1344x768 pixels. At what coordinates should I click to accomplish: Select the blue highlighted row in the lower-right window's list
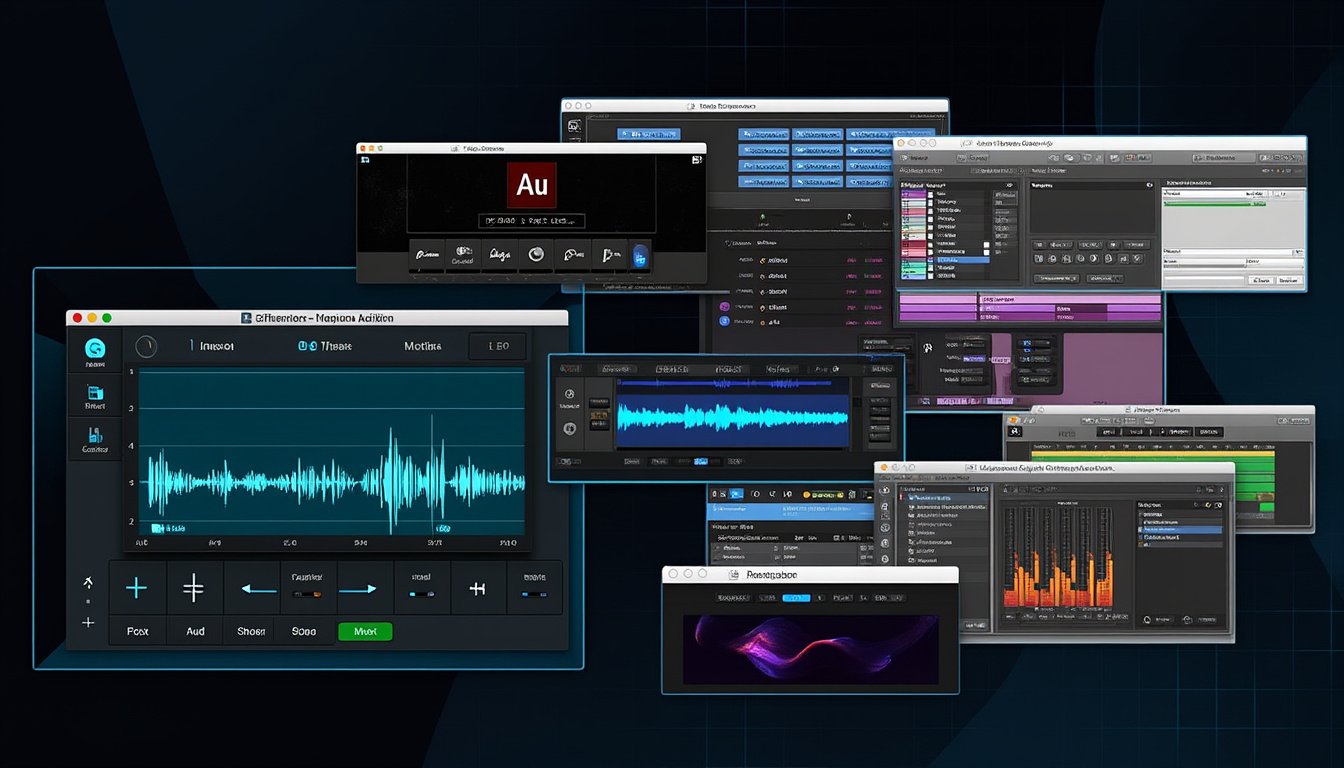(x=1180, y=530)
